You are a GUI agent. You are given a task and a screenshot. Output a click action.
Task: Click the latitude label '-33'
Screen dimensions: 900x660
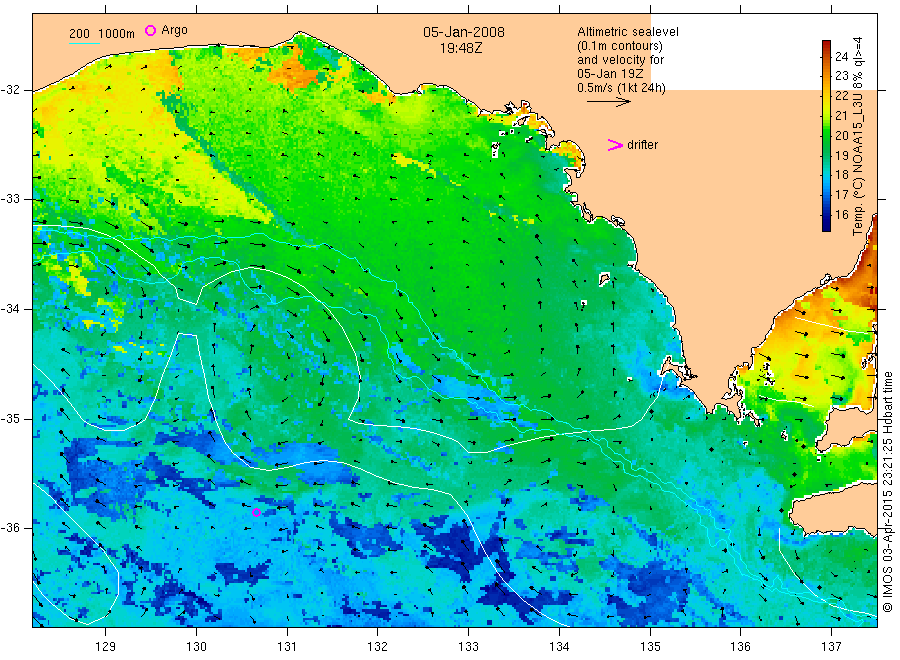[10, 199]
